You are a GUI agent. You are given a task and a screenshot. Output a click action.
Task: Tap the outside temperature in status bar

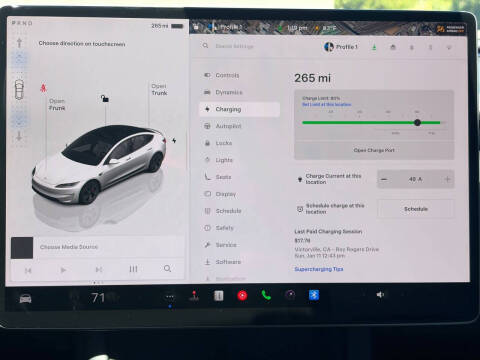(x=329, y=28)
